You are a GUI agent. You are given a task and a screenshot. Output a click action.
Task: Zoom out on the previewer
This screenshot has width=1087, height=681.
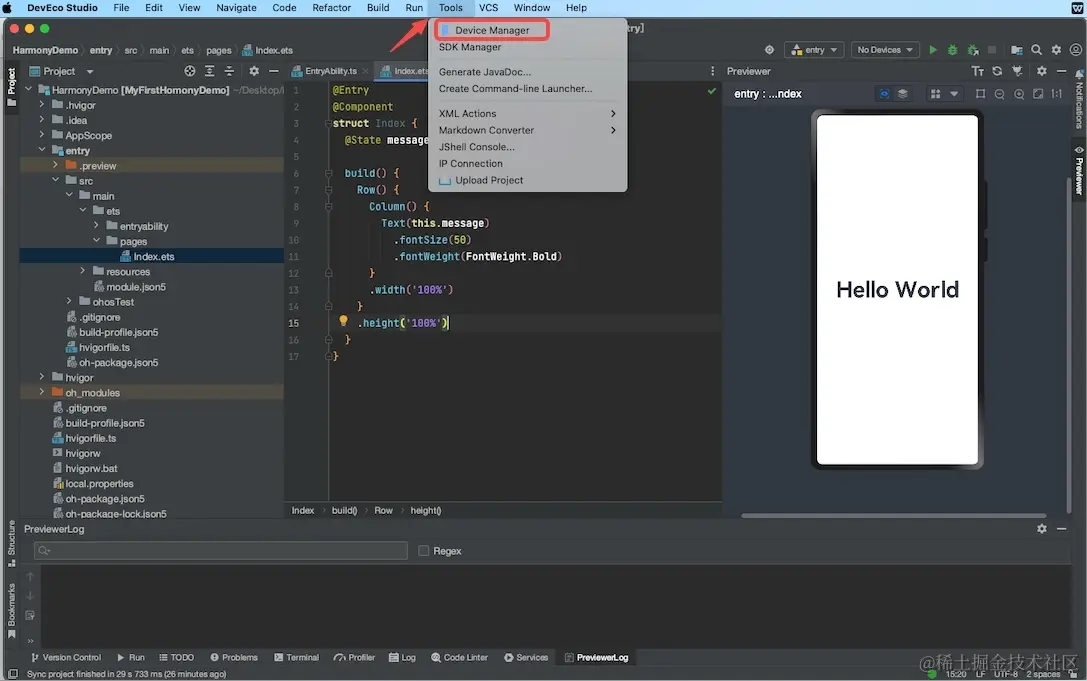pyautogui.click(x=999, y=94)
